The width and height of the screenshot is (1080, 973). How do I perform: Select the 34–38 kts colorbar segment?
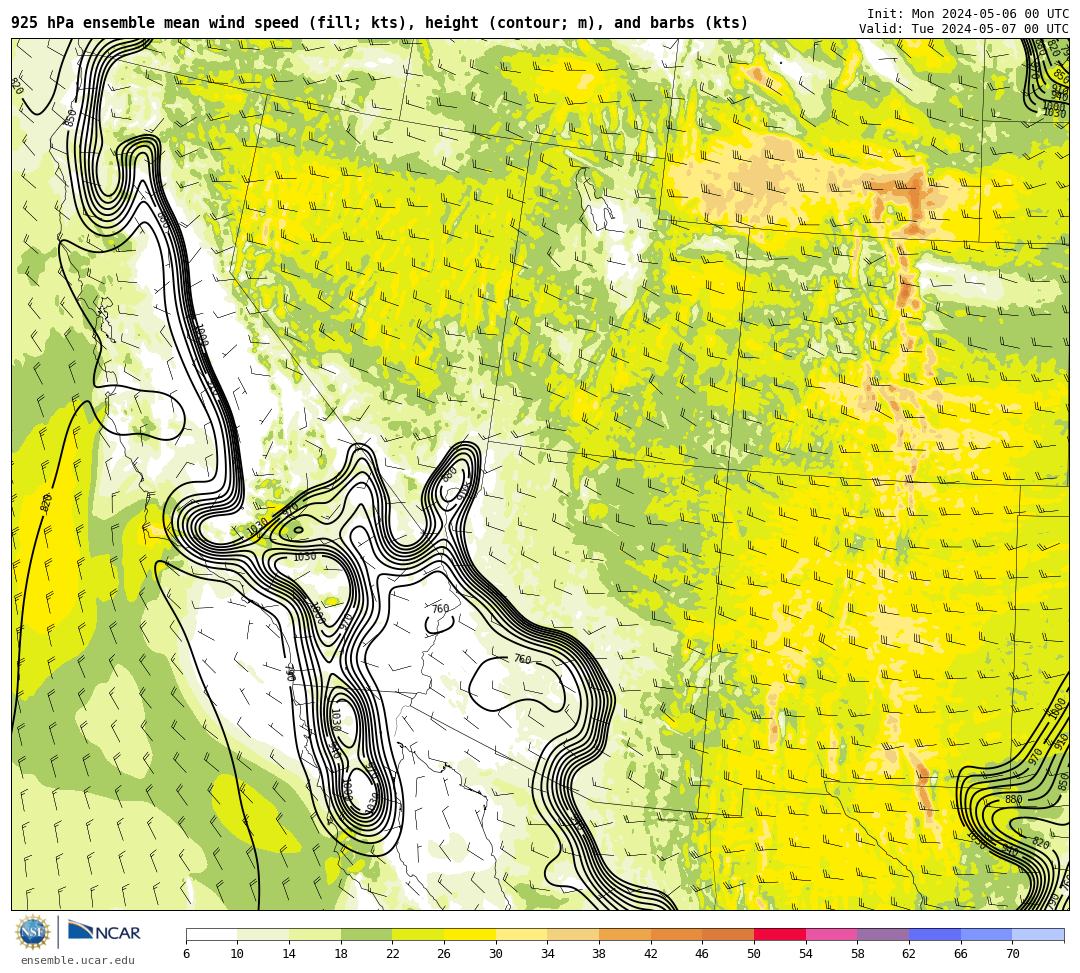[x=573, y=935]
